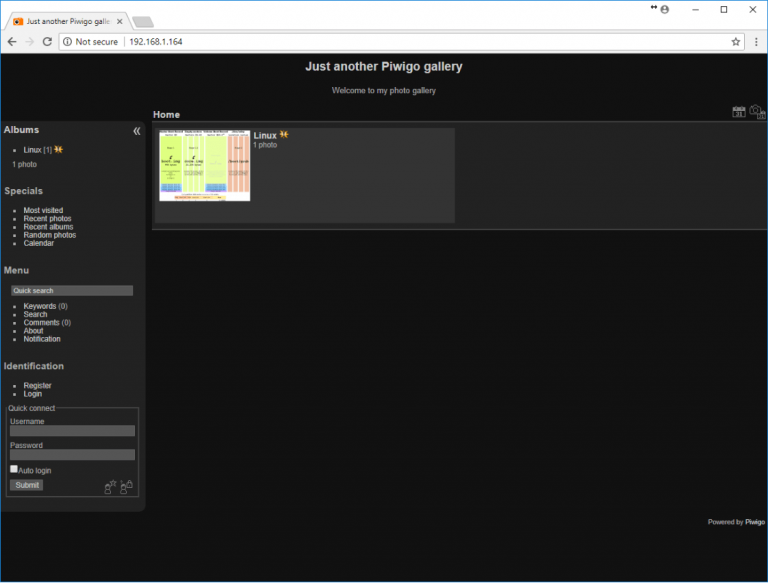
Task: Open the posted-date calendar view icon
Action: click(x=739, y=112)
